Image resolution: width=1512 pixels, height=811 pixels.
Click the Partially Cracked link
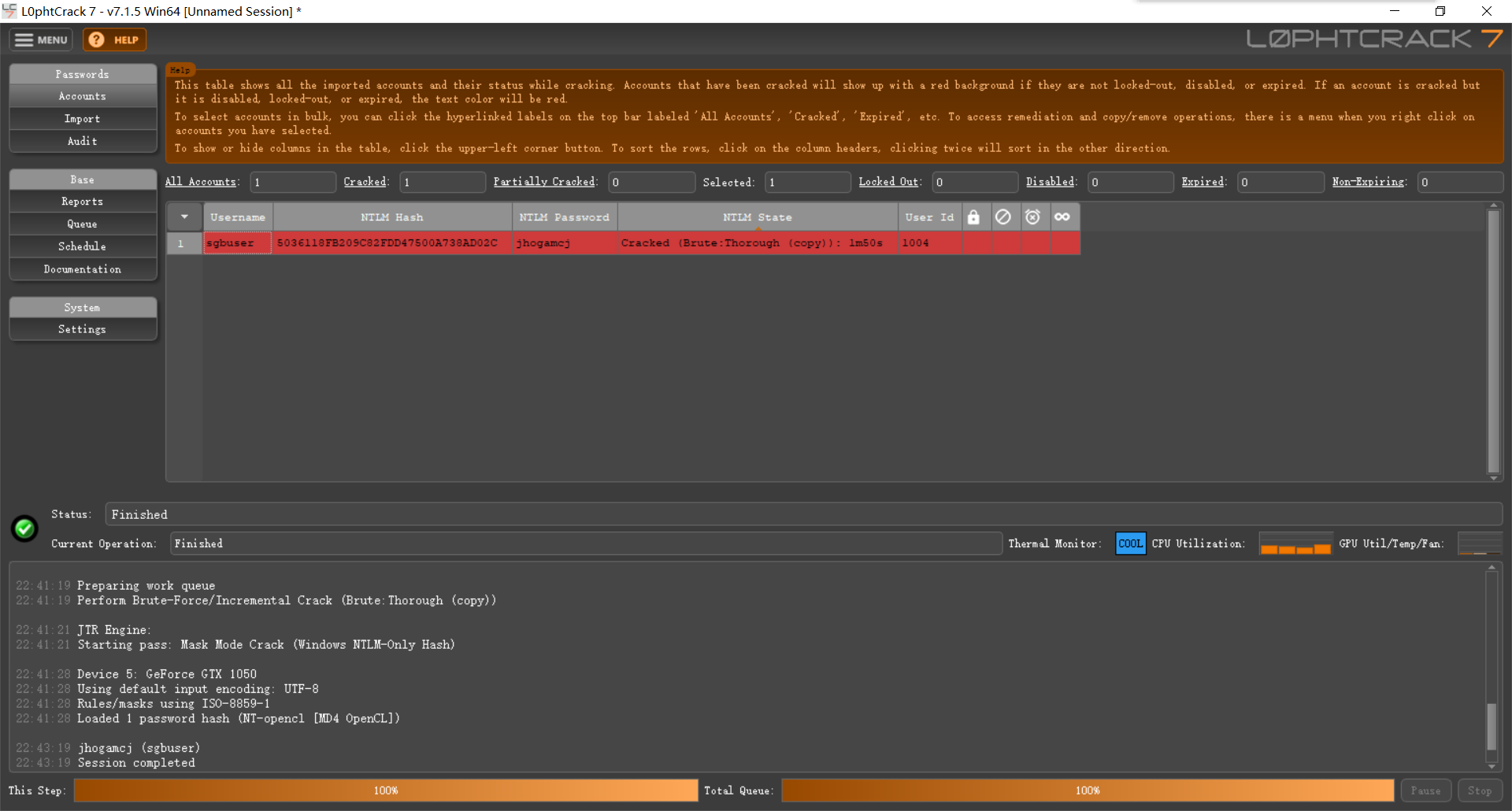[x=544, y=182]
